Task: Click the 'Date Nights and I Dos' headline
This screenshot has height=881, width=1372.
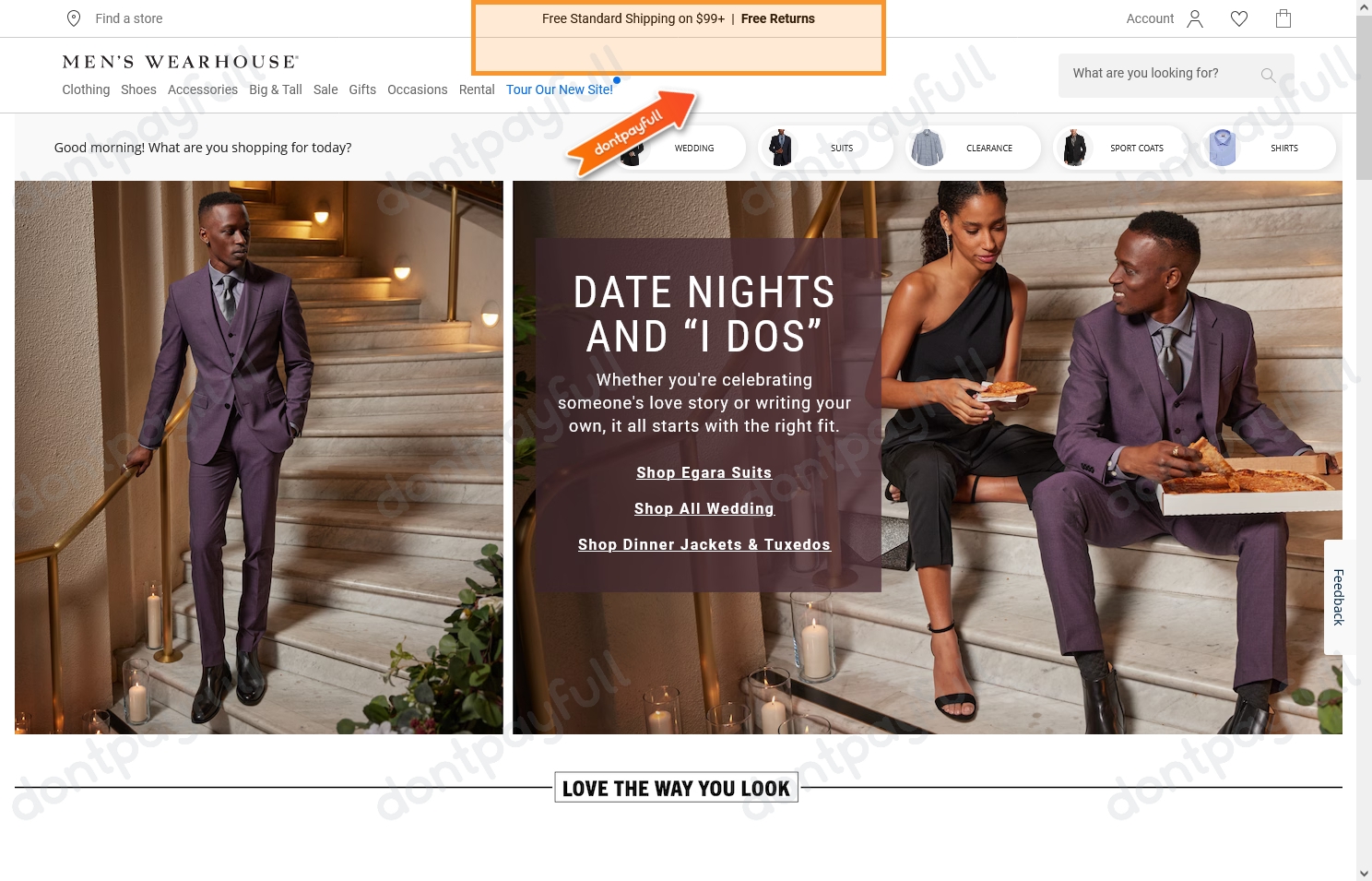Action: [x=704, y=314]
